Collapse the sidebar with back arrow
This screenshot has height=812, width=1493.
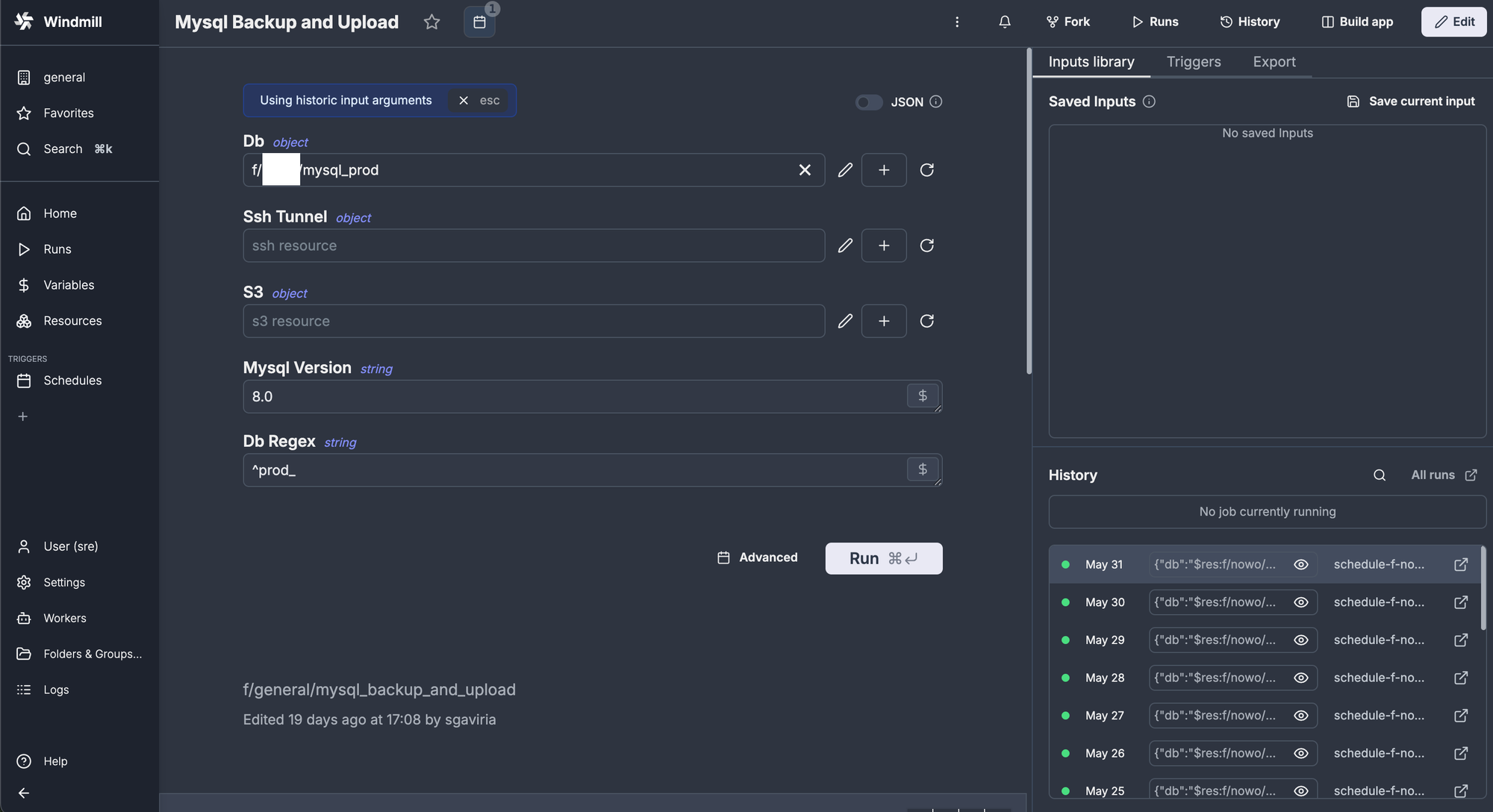coord(24,793)
